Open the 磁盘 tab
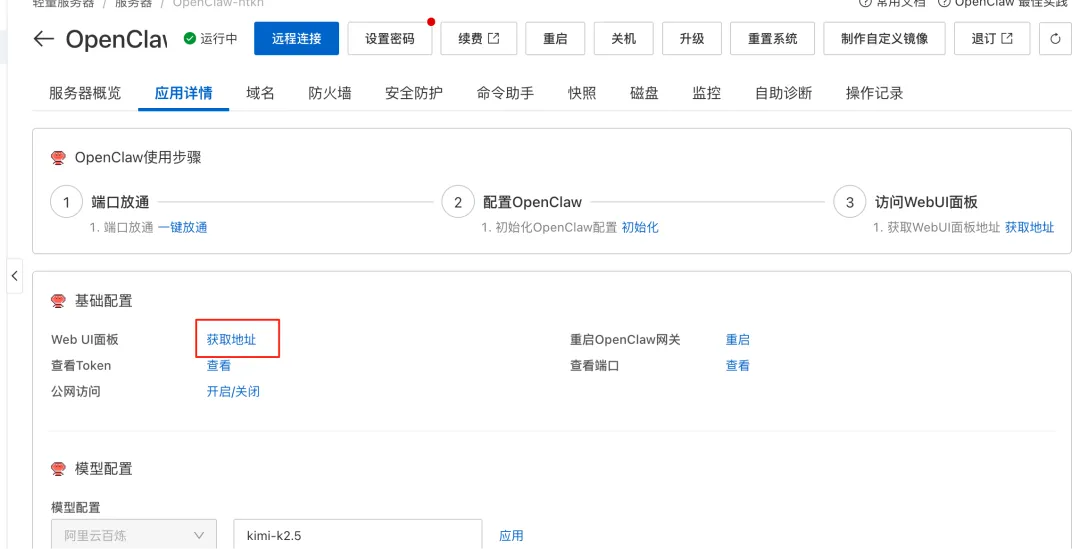Screen dimensions: 1080x549 pos(644,93)
